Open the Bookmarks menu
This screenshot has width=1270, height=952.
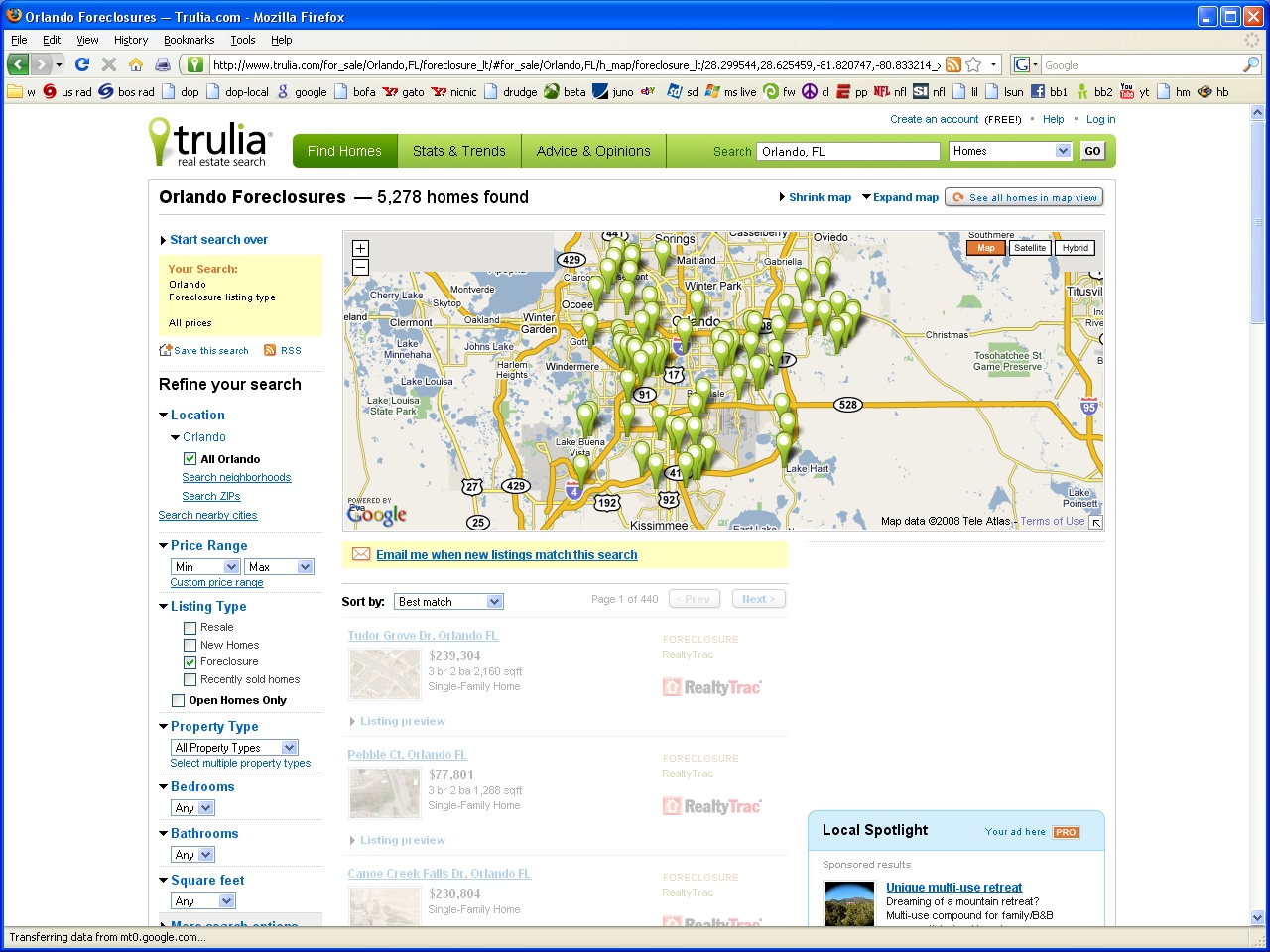click(189, 40)
